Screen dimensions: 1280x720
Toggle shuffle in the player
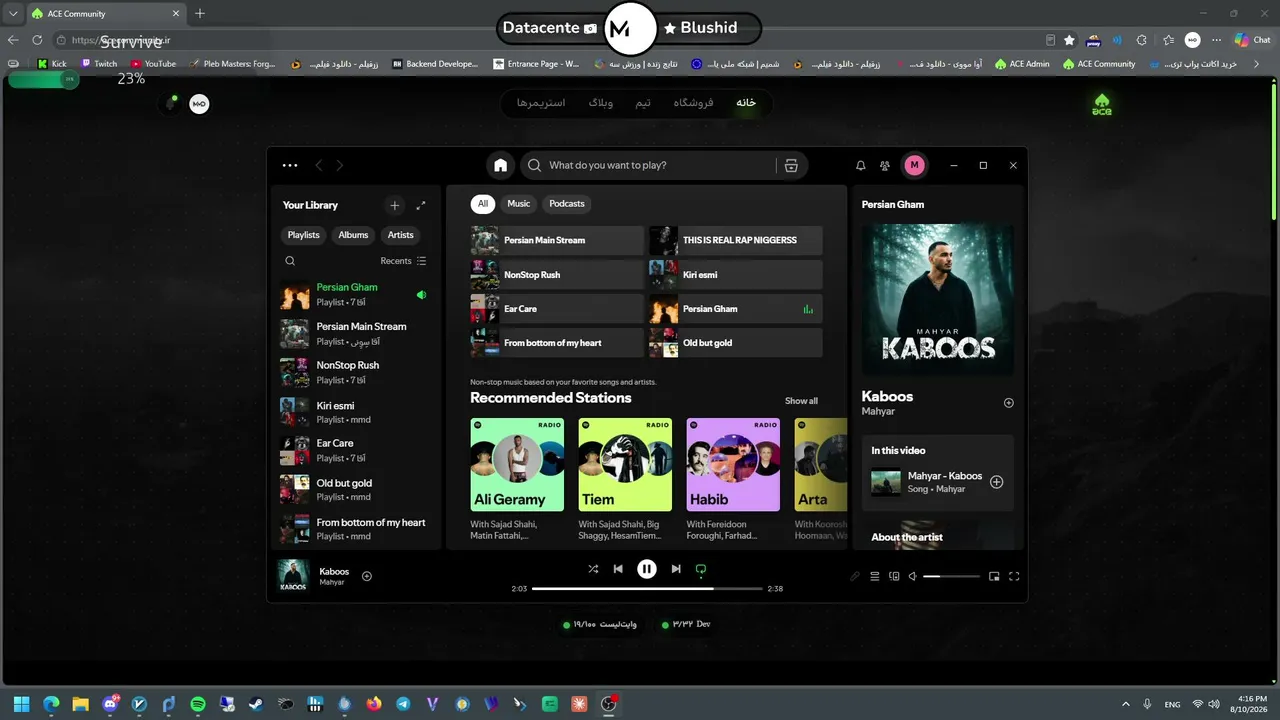593,569
